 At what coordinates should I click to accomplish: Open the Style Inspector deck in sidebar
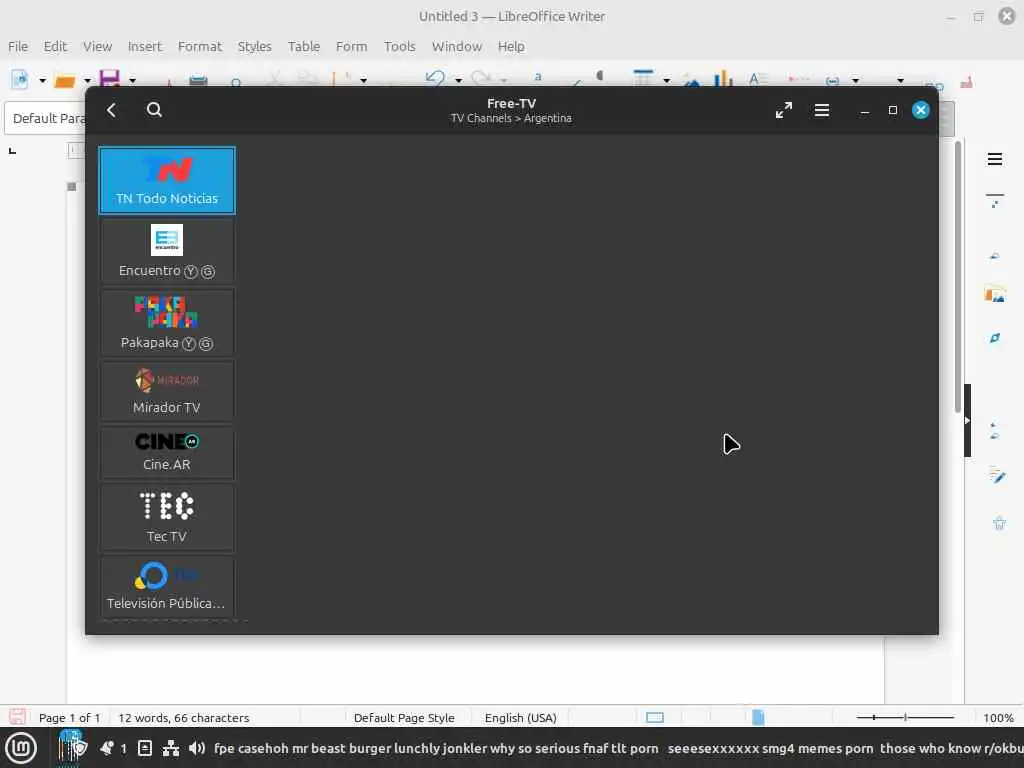pyautogui.click(x=997, y=475)
